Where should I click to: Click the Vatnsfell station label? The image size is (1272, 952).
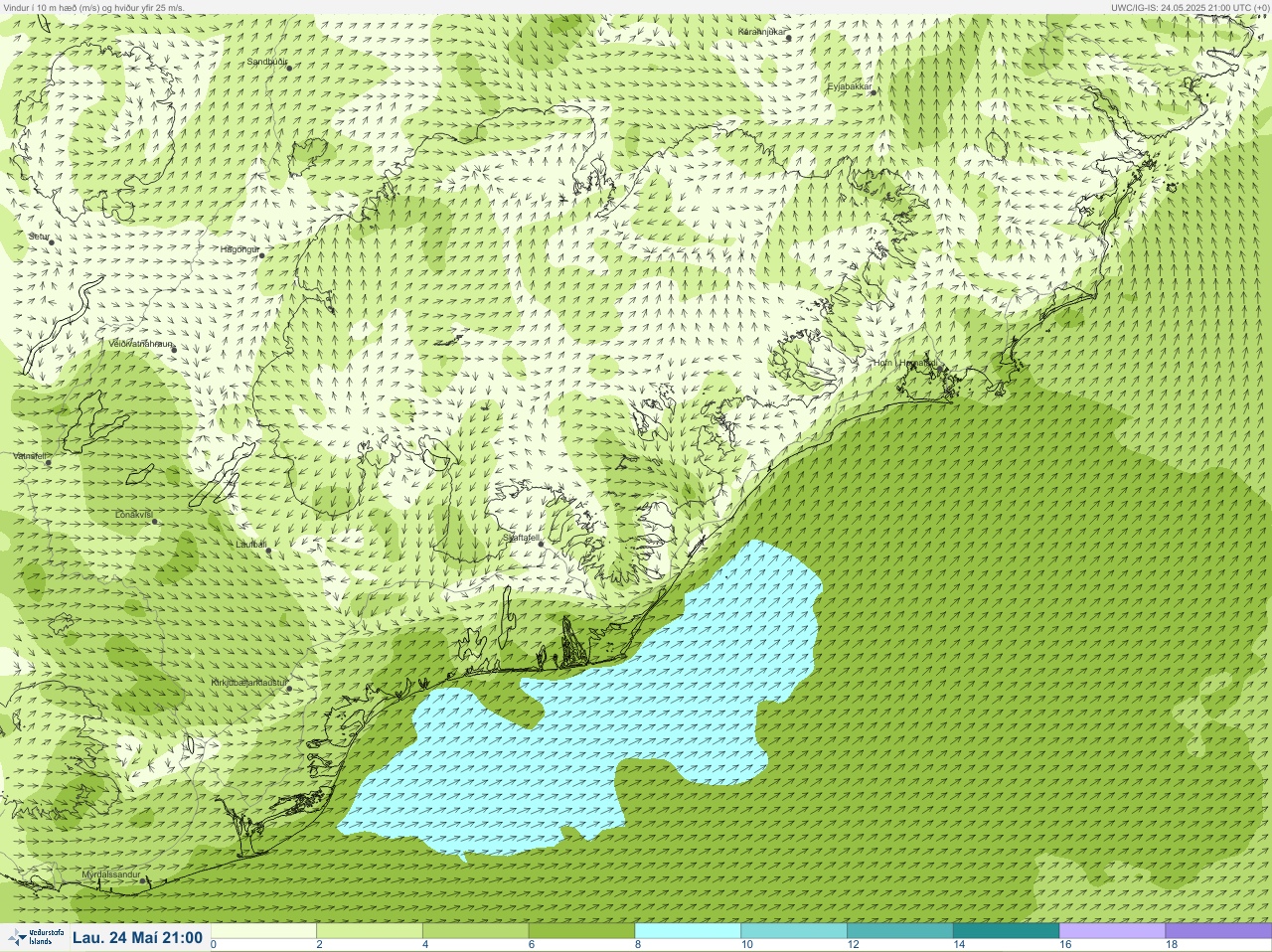click(x=30, y=456)
